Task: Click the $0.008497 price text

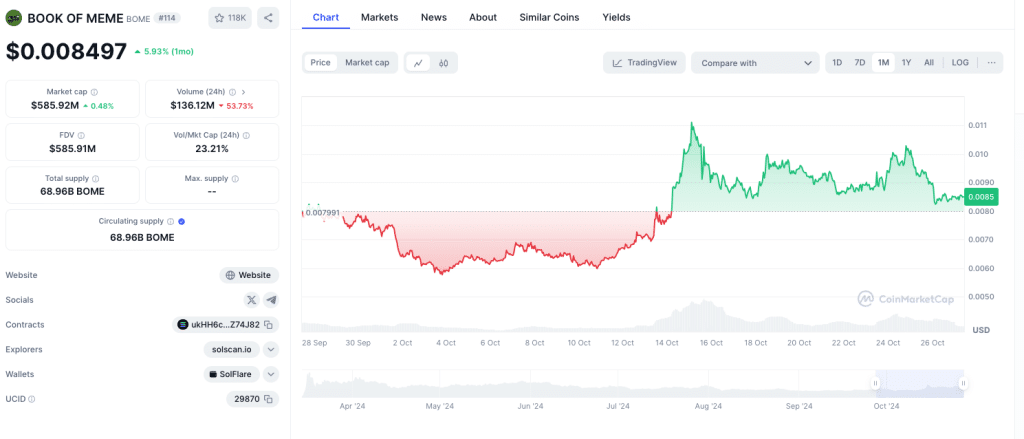Action: point(67,51)
